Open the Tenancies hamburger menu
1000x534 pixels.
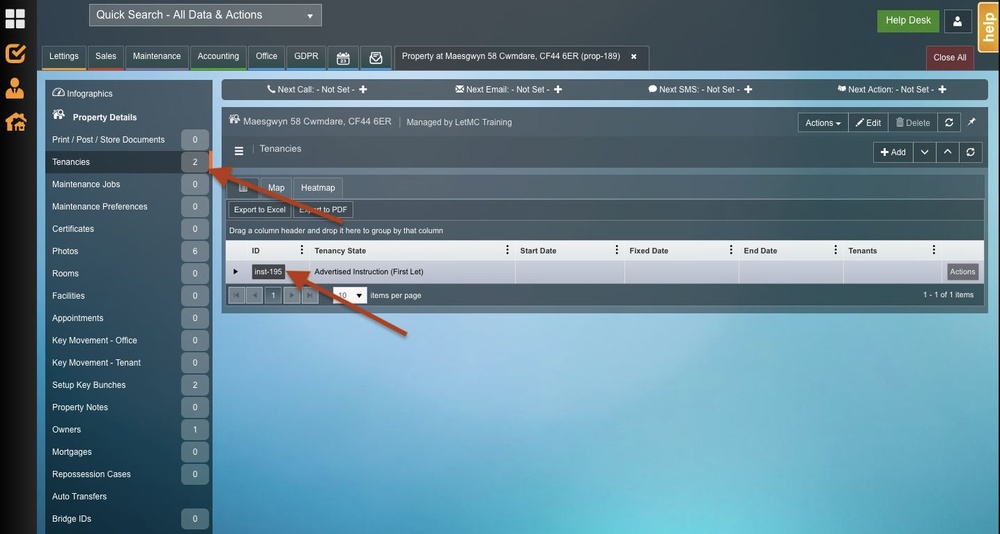(239, 151)
